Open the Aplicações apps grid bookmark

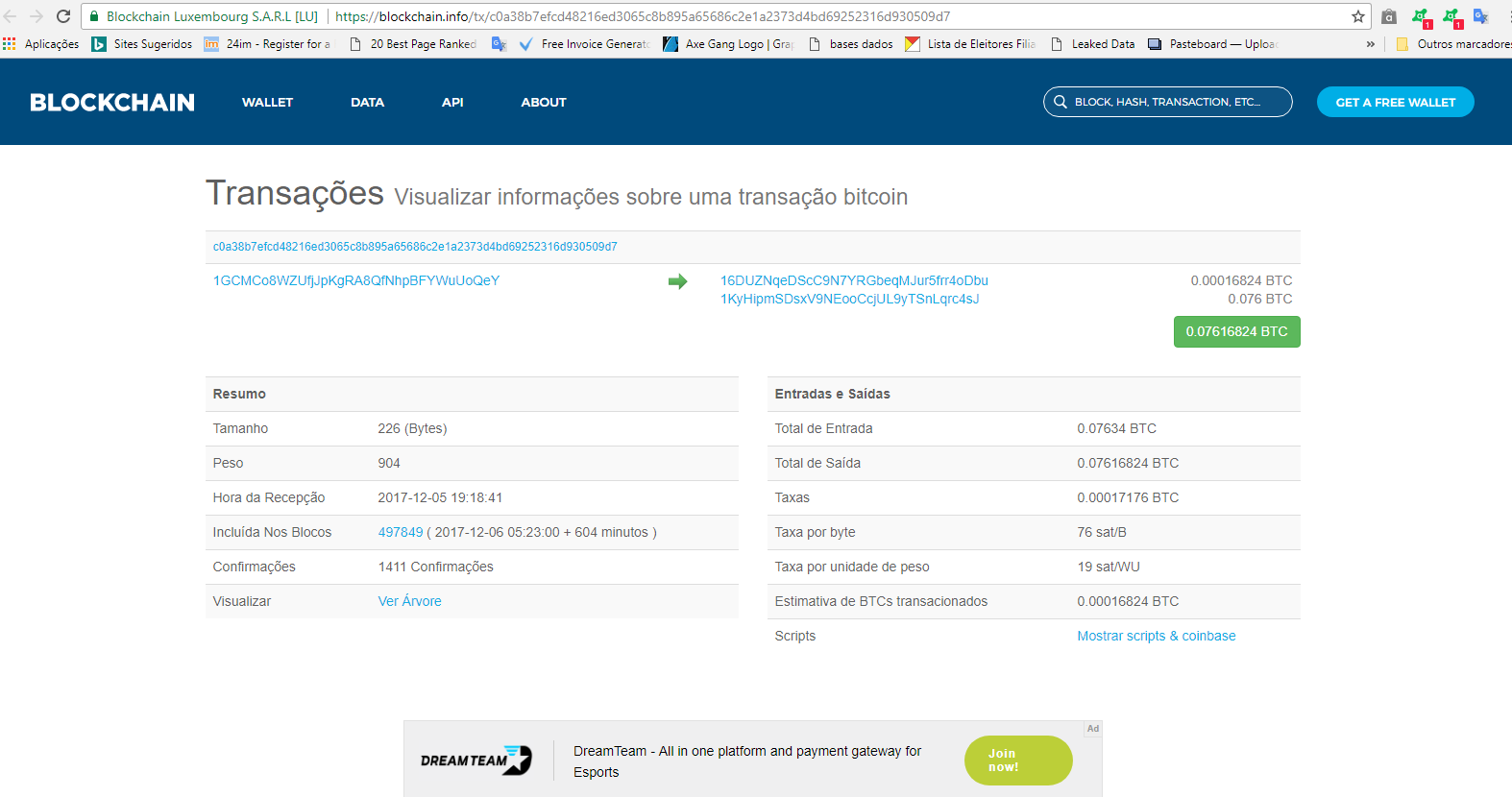click(x=41, y=44)
